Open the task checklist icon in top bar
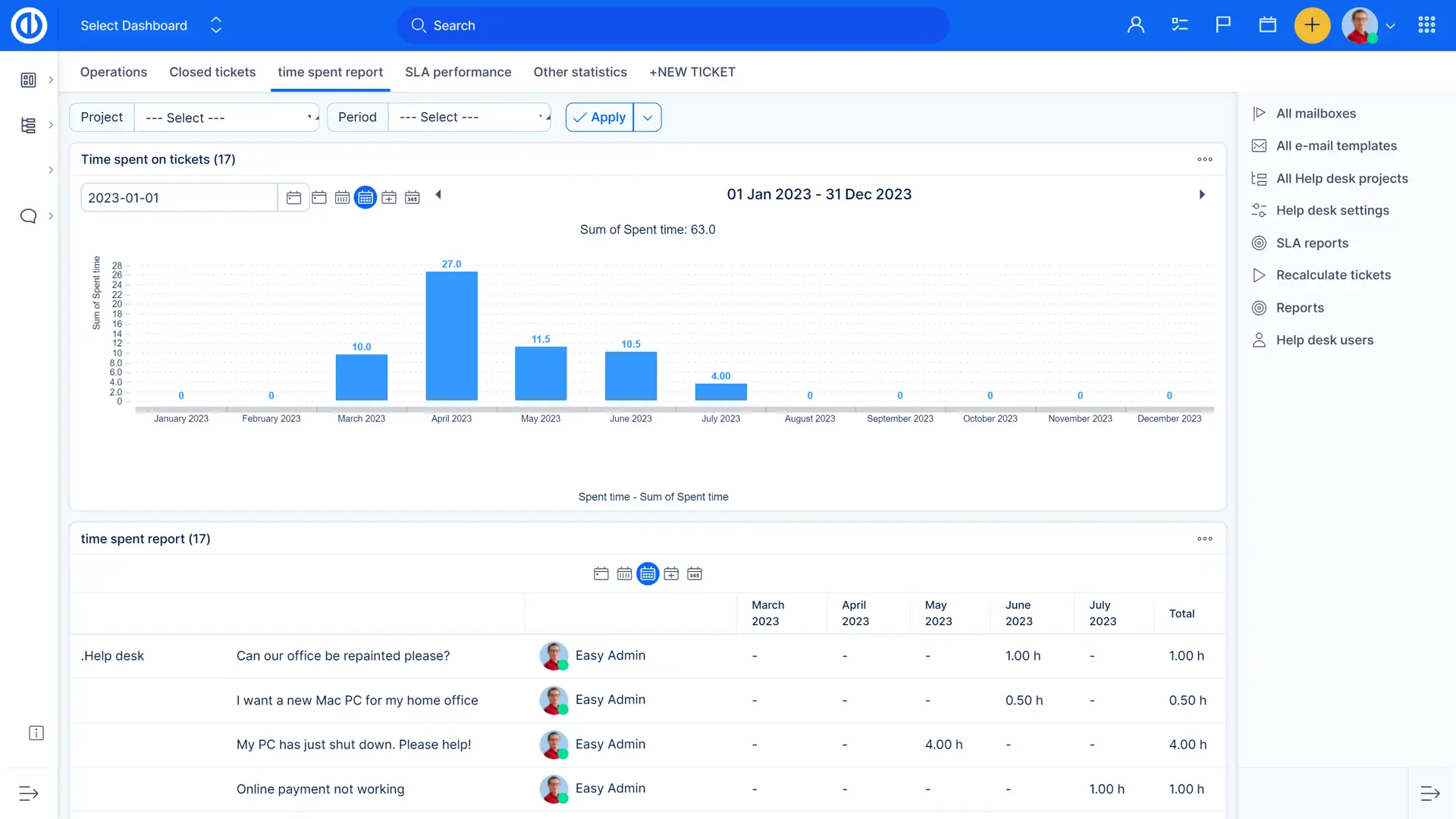 pos(1179,25)
